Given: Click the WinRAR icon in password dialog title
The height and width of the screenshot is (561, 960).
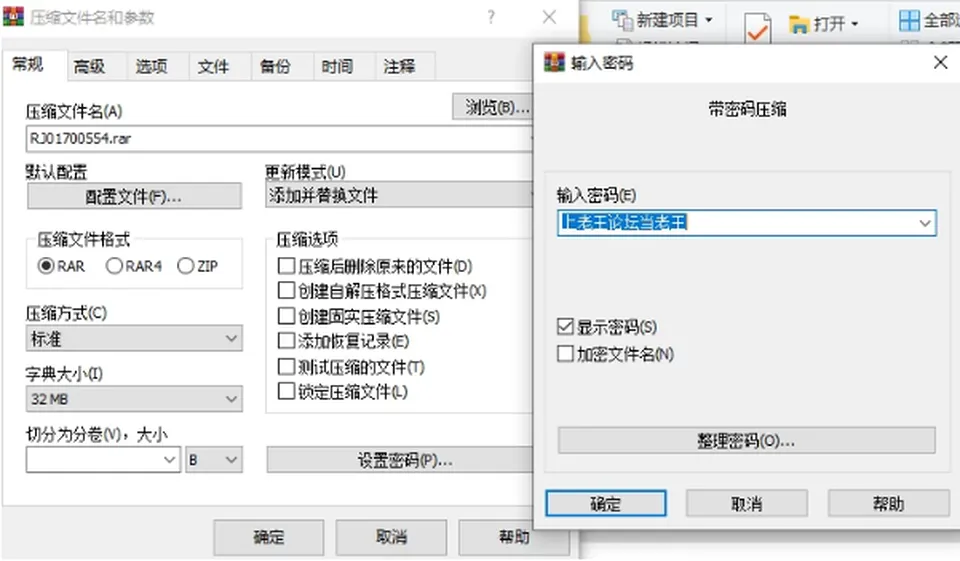Looking at the screenshot, I should (554, 62).
